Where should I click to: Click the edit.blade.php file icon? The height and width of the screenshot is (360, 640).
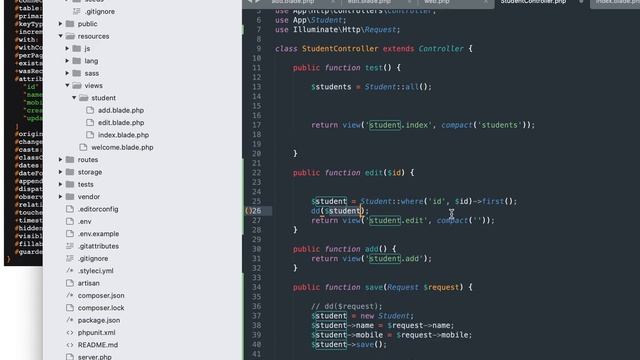pyautogui.click(x=90, y=122)
